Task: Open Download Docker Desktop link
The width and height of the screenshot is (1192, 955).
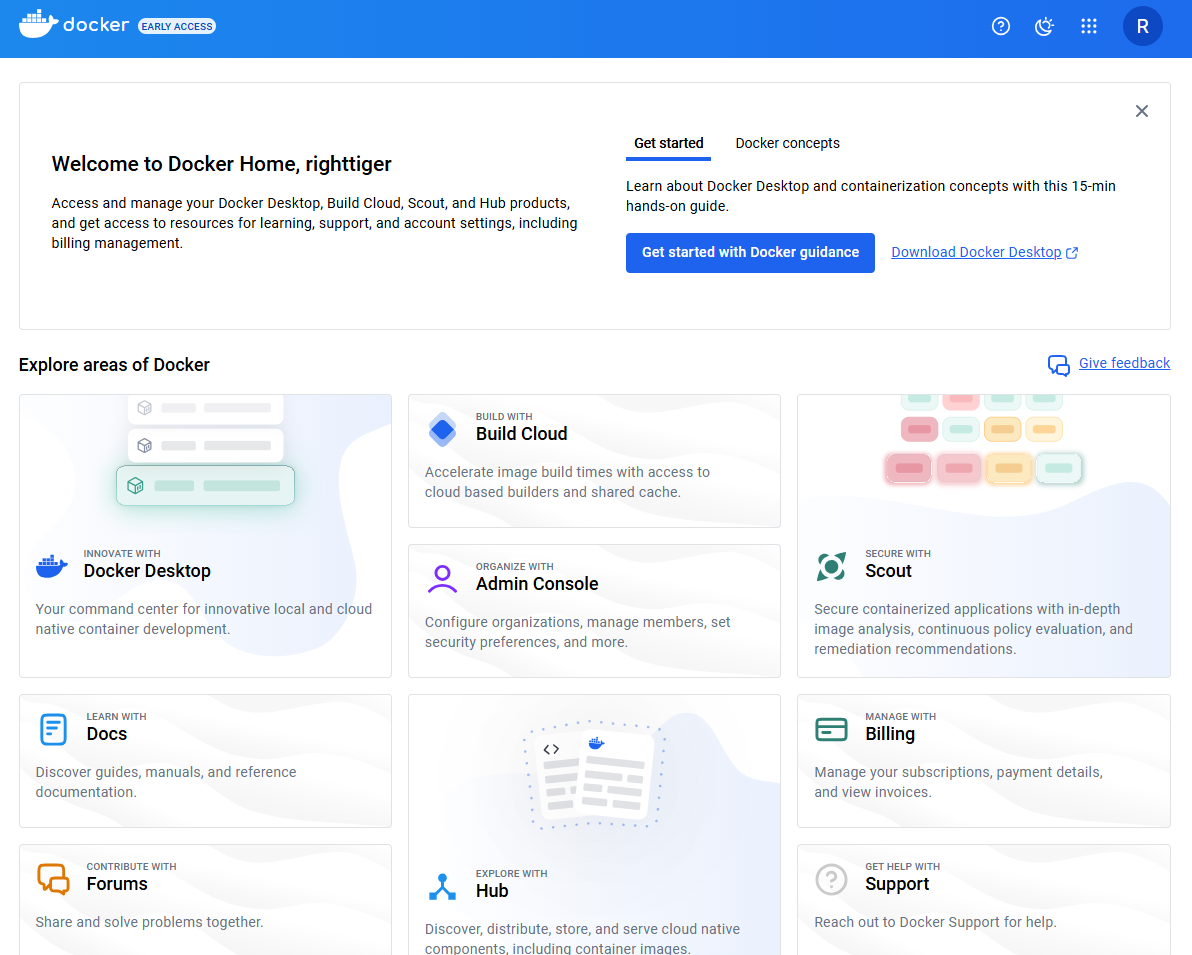Action: point(976,252)
